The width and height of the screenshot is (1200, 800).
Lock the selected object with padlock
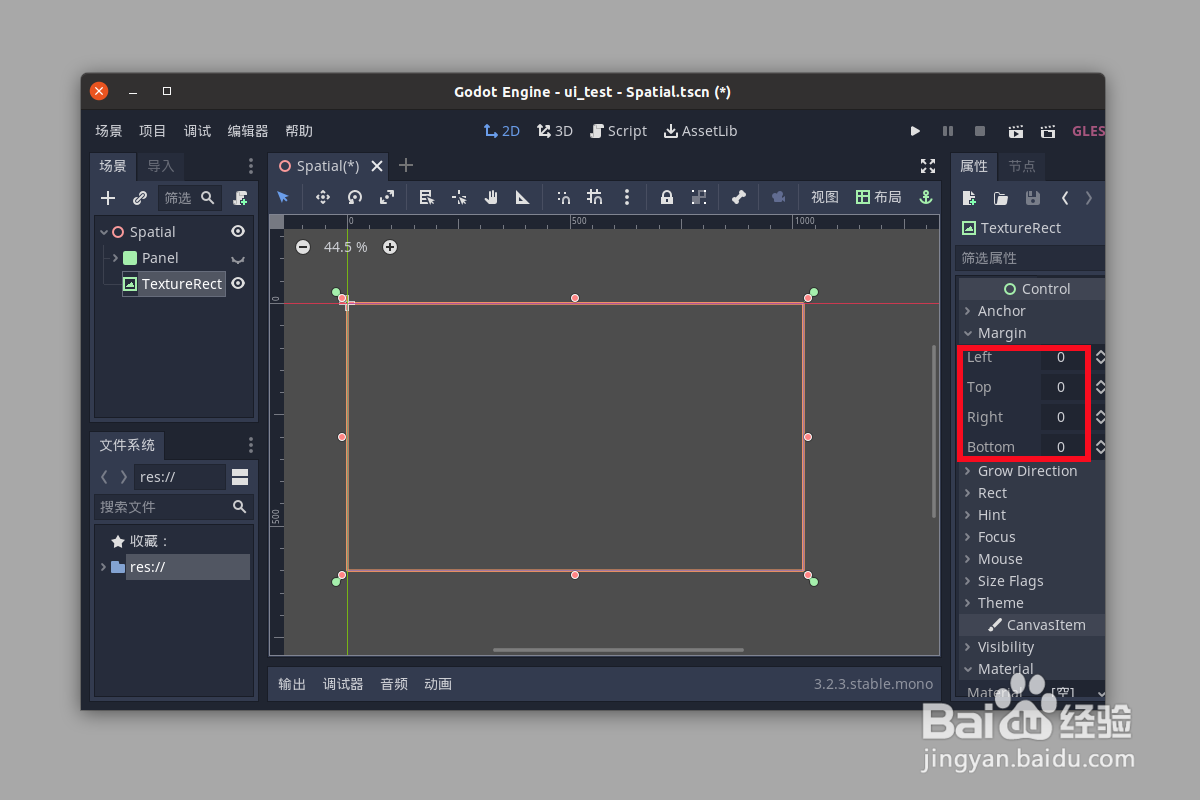point(667,197)
